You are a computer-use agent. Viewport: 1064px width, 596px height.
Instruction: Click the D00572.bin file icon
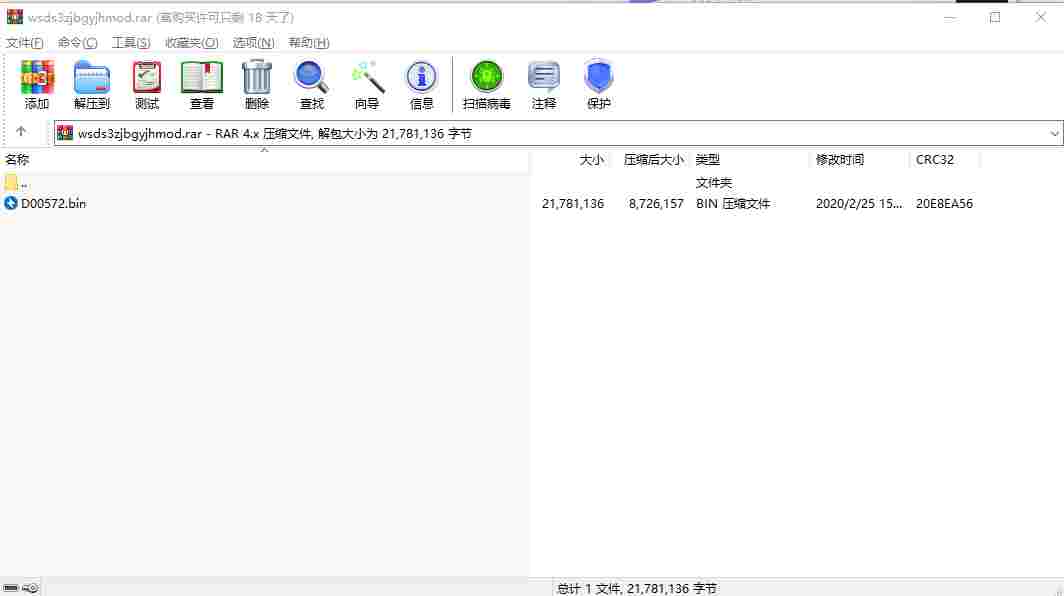click(10, 203)
